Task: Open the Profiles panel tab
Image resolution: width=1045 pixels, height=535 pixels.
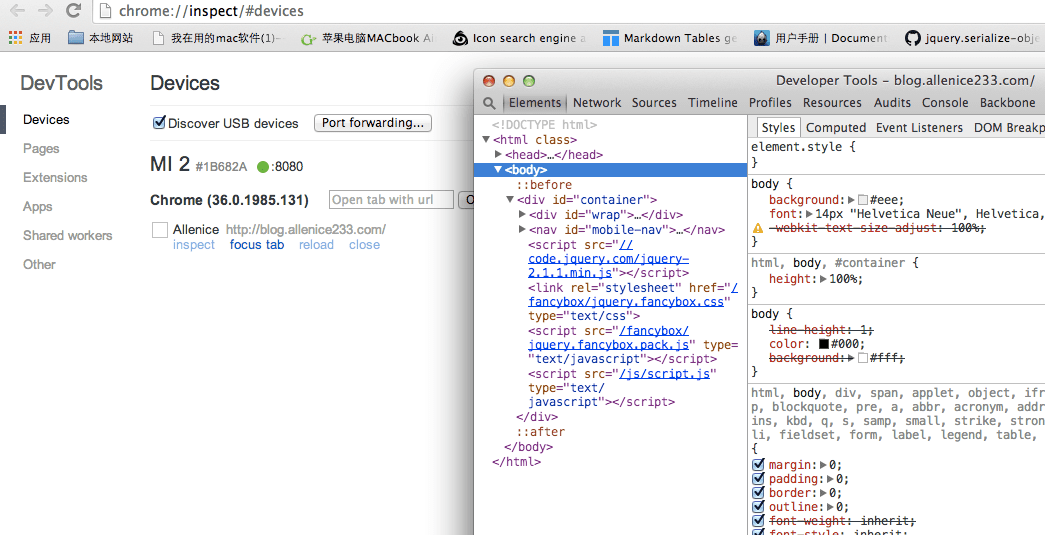Action: click(770, 103)
